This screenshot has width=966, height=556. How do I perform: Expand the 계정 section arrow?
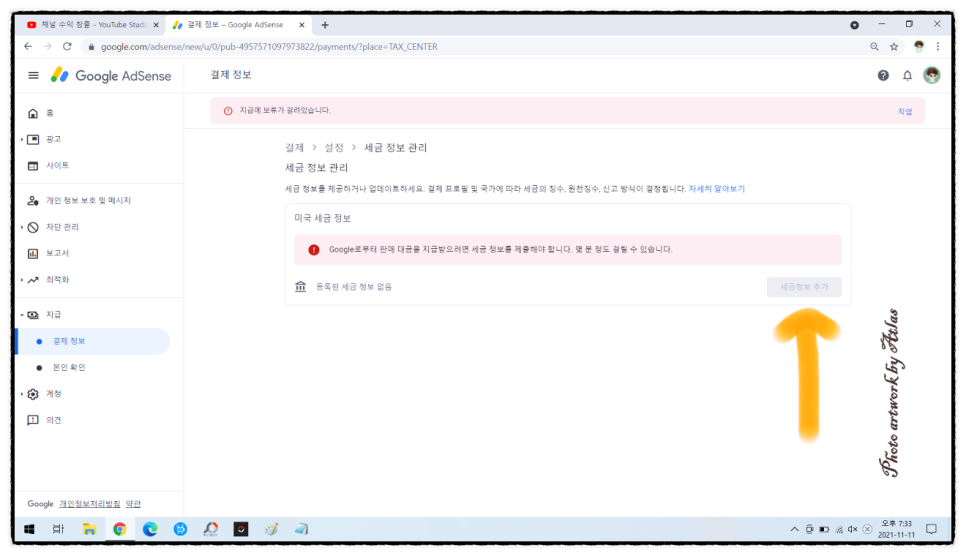click(22, 394)
